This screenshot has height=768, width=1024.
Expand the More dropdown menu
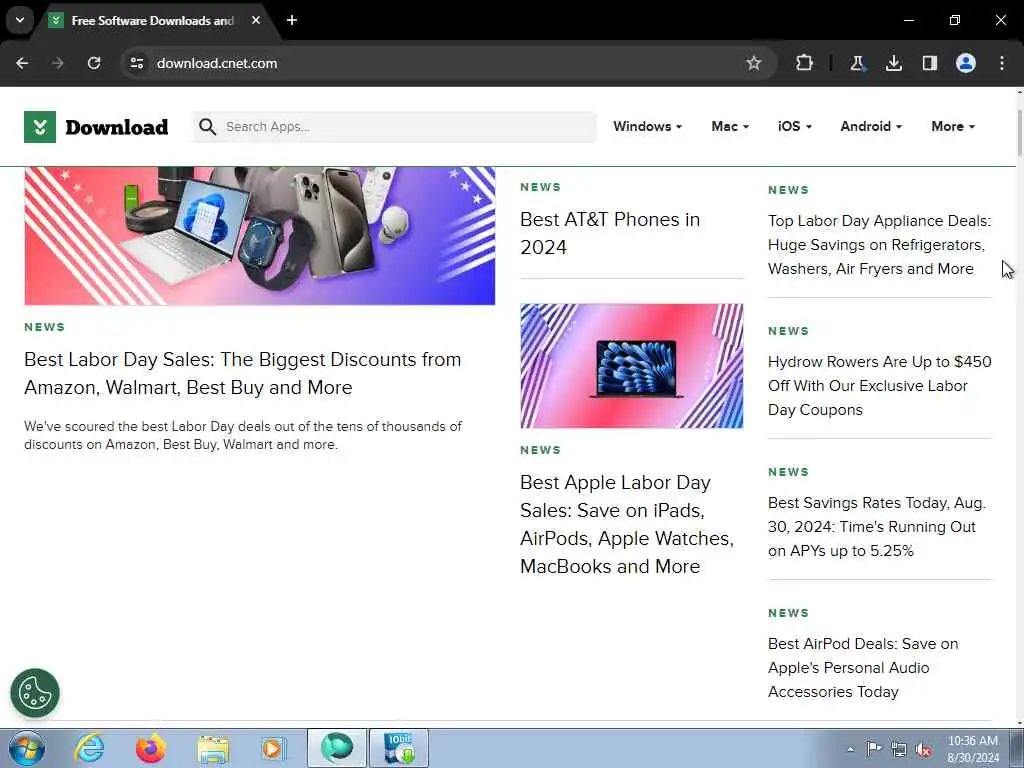click(x=953, y=127)
